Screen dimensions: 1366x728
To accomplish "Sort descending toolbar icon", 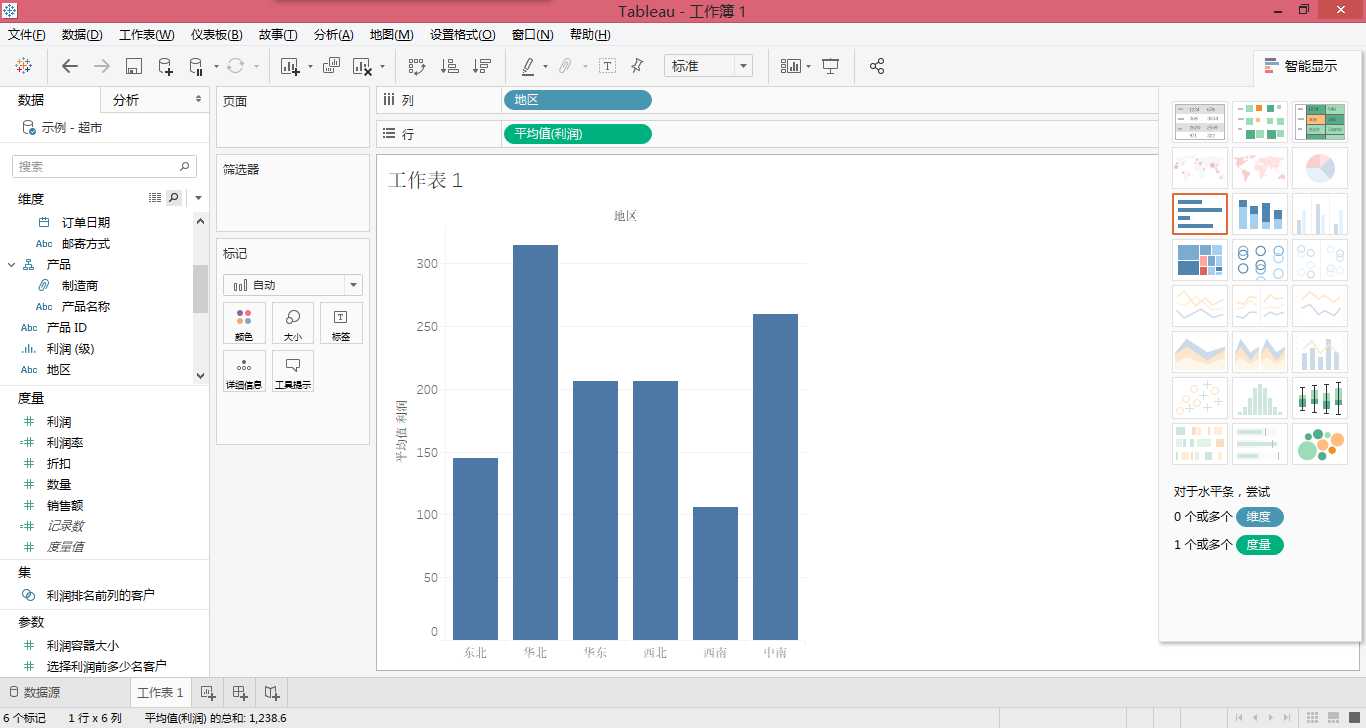I will point(482,66).
